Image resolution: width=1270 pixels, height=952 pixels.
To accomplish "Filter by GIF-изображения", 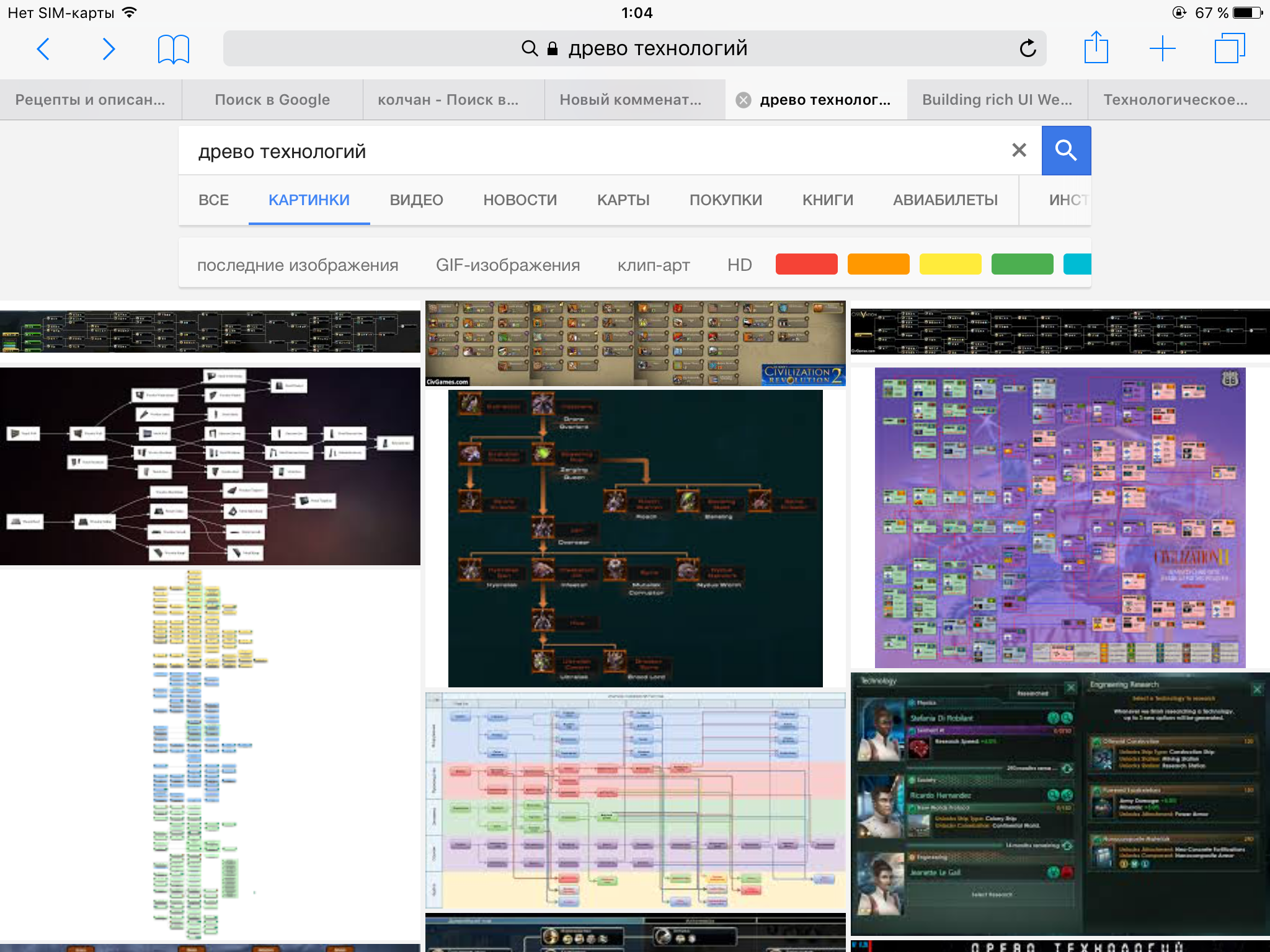I will (x=508, y=265).
